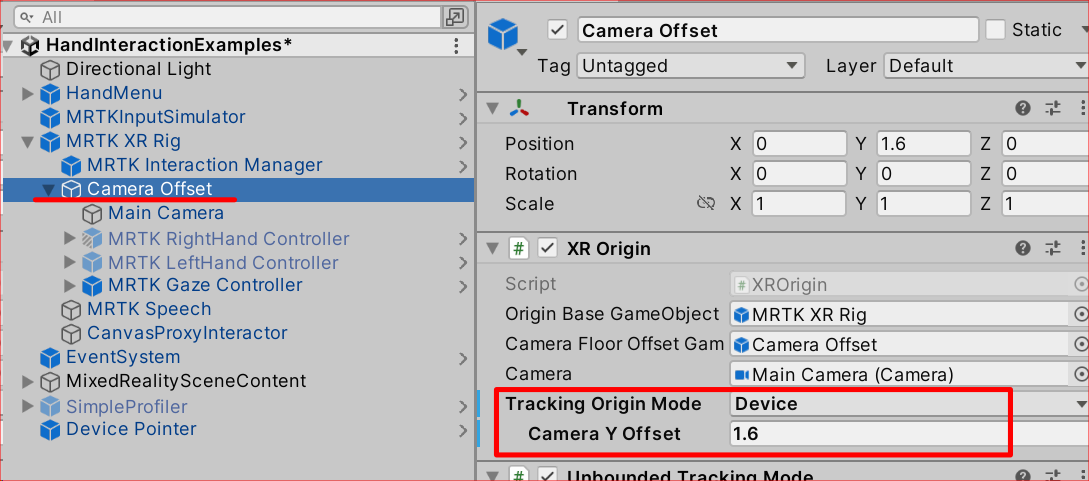Click Origin Base GameObject field MRTK XR Rig
Image resolution: width=1089 pixels, height=481 pixels.
point(899,314)
